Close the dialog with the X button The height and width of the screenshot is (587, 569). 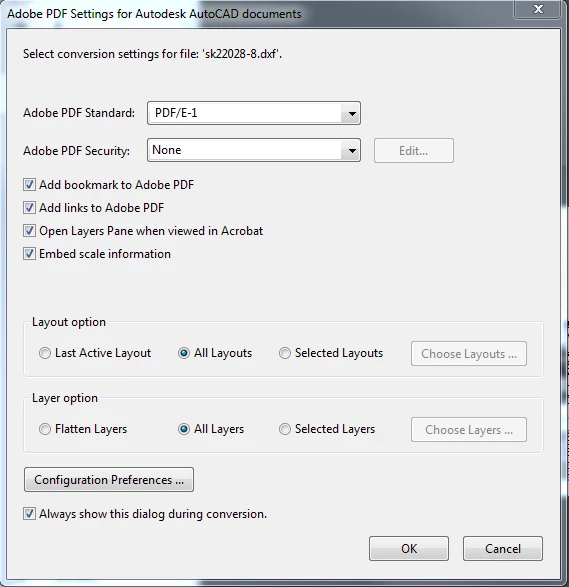(x=538, y=9)
